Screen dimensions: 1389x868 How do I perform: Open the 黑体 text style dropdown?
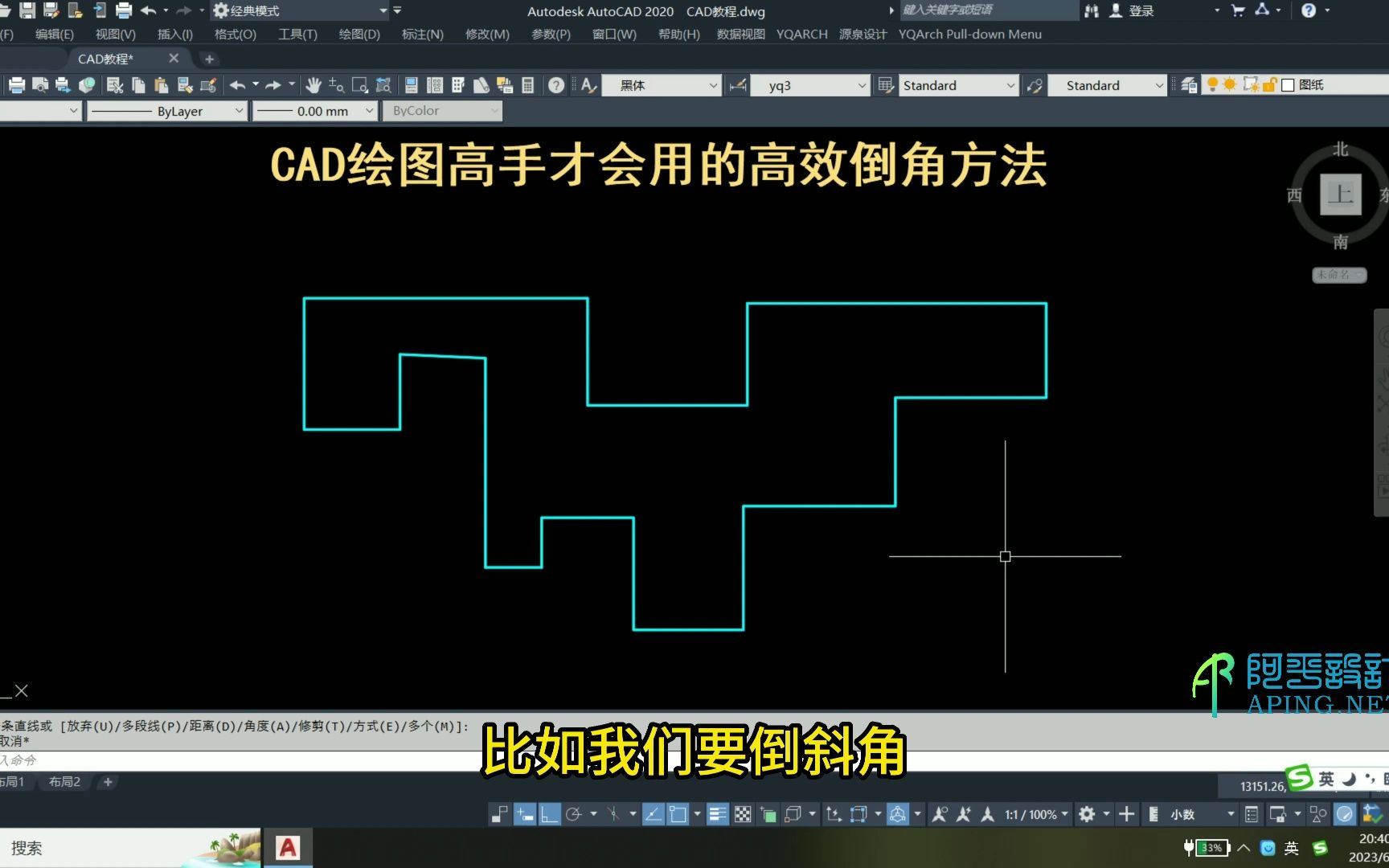(660, 85)
